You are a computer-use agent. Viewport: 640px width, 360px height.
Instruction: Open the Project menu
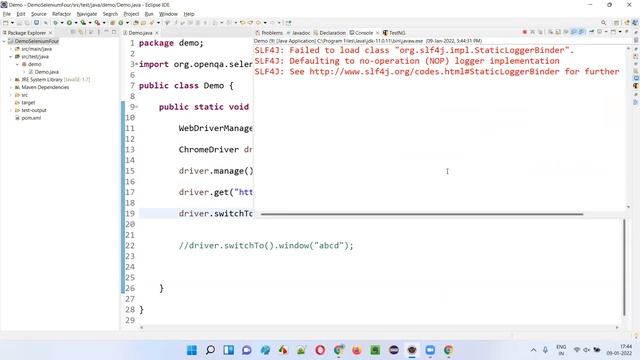pos(131,14)
